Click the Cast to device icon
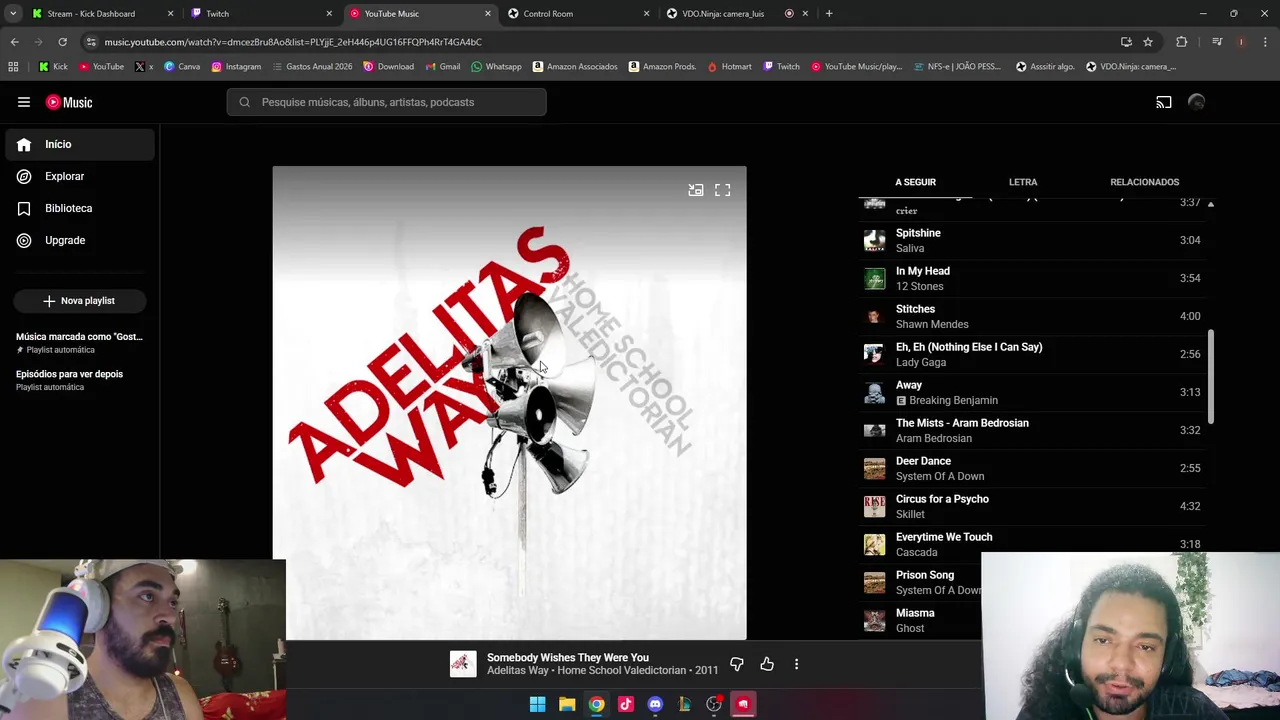Viewport: 1280px width, 720px height. 1164,102
